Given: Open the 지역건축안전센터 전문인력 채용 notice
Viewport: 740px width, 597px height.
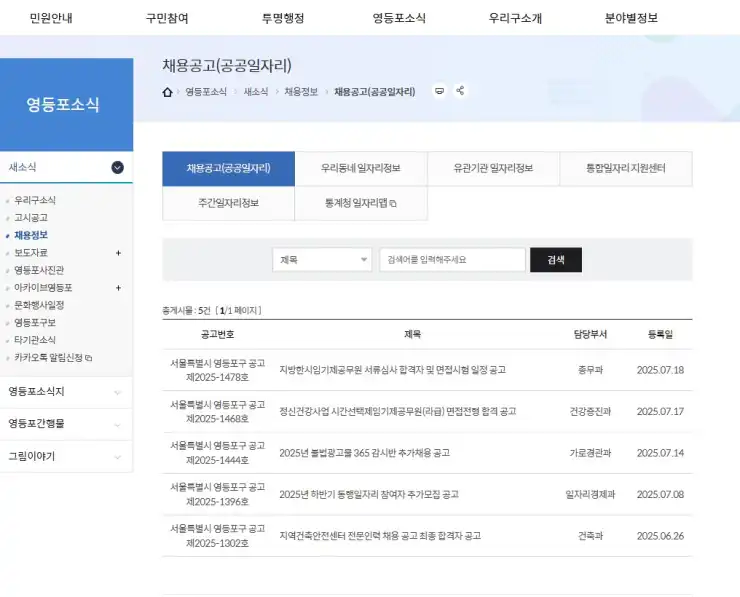Looking at the screenshot, I should [380, 536].
